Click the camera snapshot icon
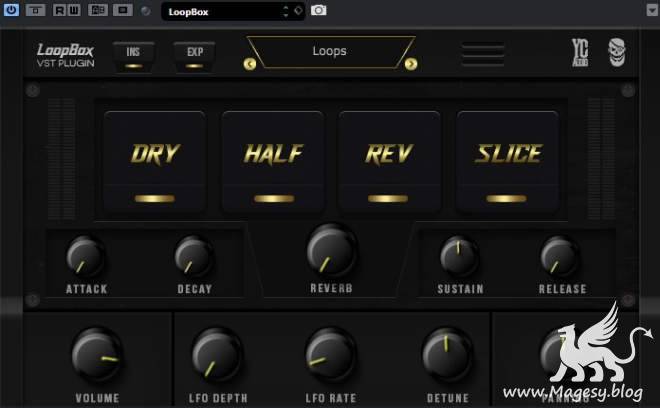 point(319,10)
